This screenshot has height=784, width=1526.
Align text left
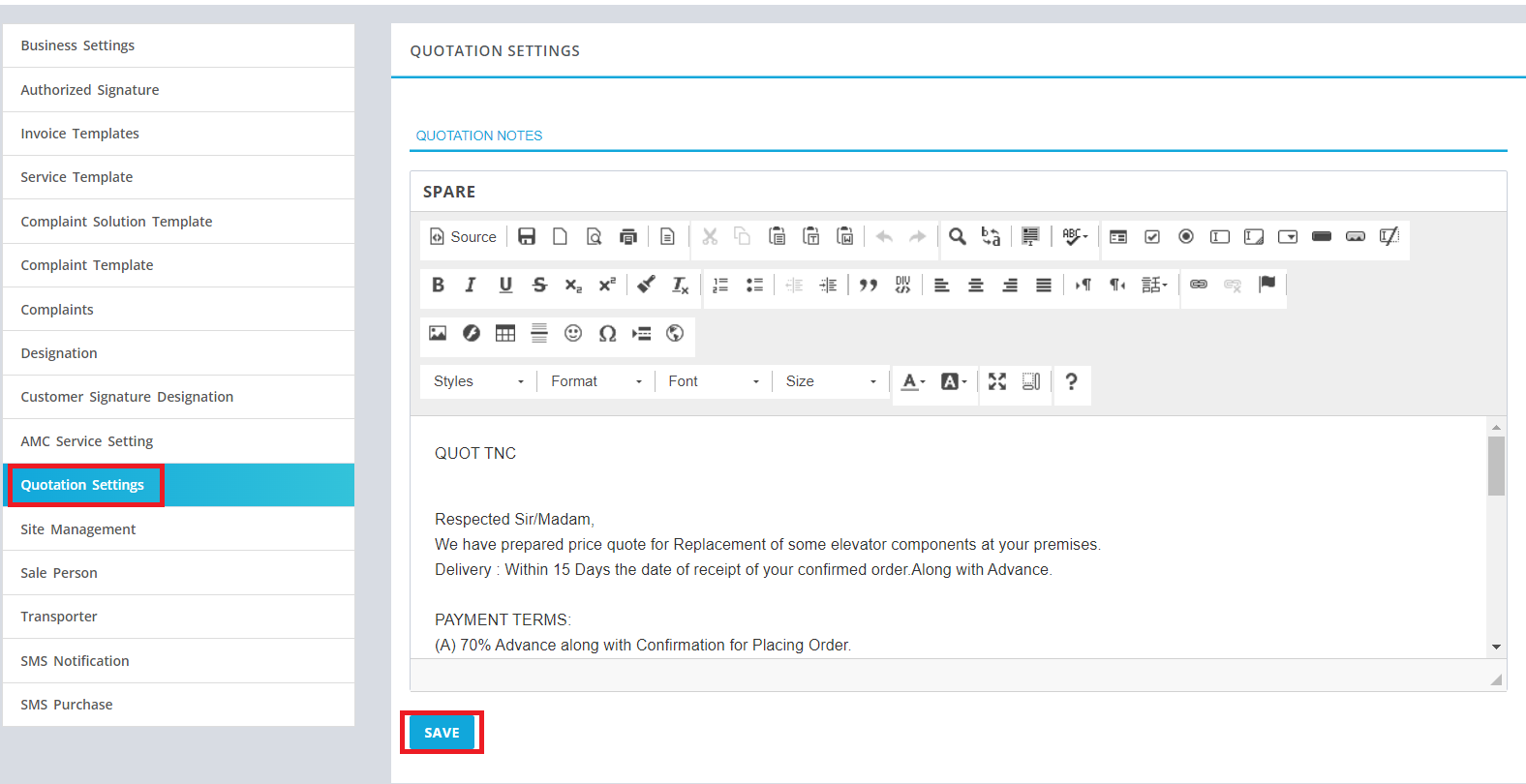[942, 285]
